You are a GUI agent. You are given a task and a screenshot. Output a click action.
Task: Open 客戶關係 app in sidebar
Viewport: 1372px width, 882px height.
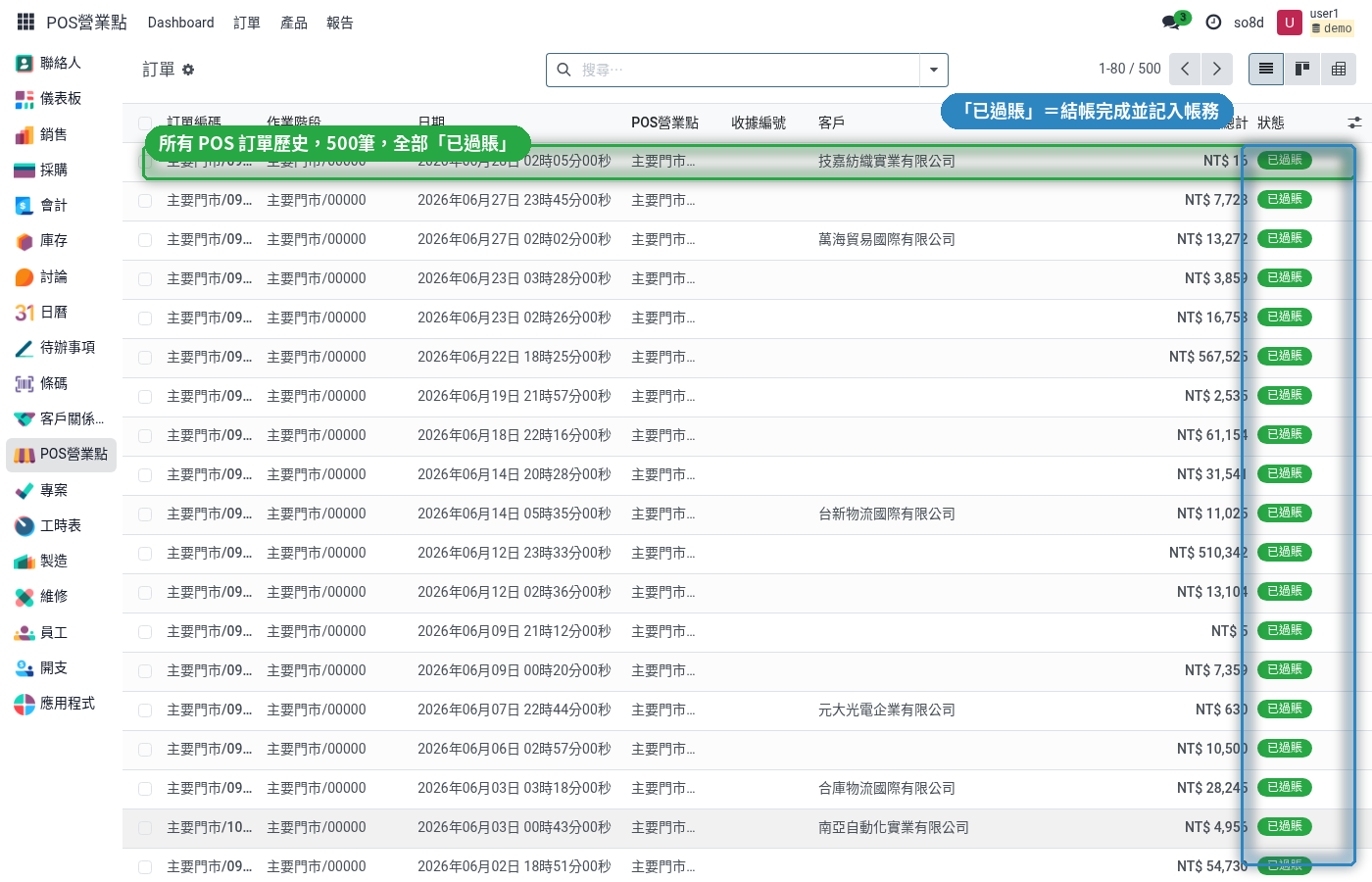[x=61, y=418]
